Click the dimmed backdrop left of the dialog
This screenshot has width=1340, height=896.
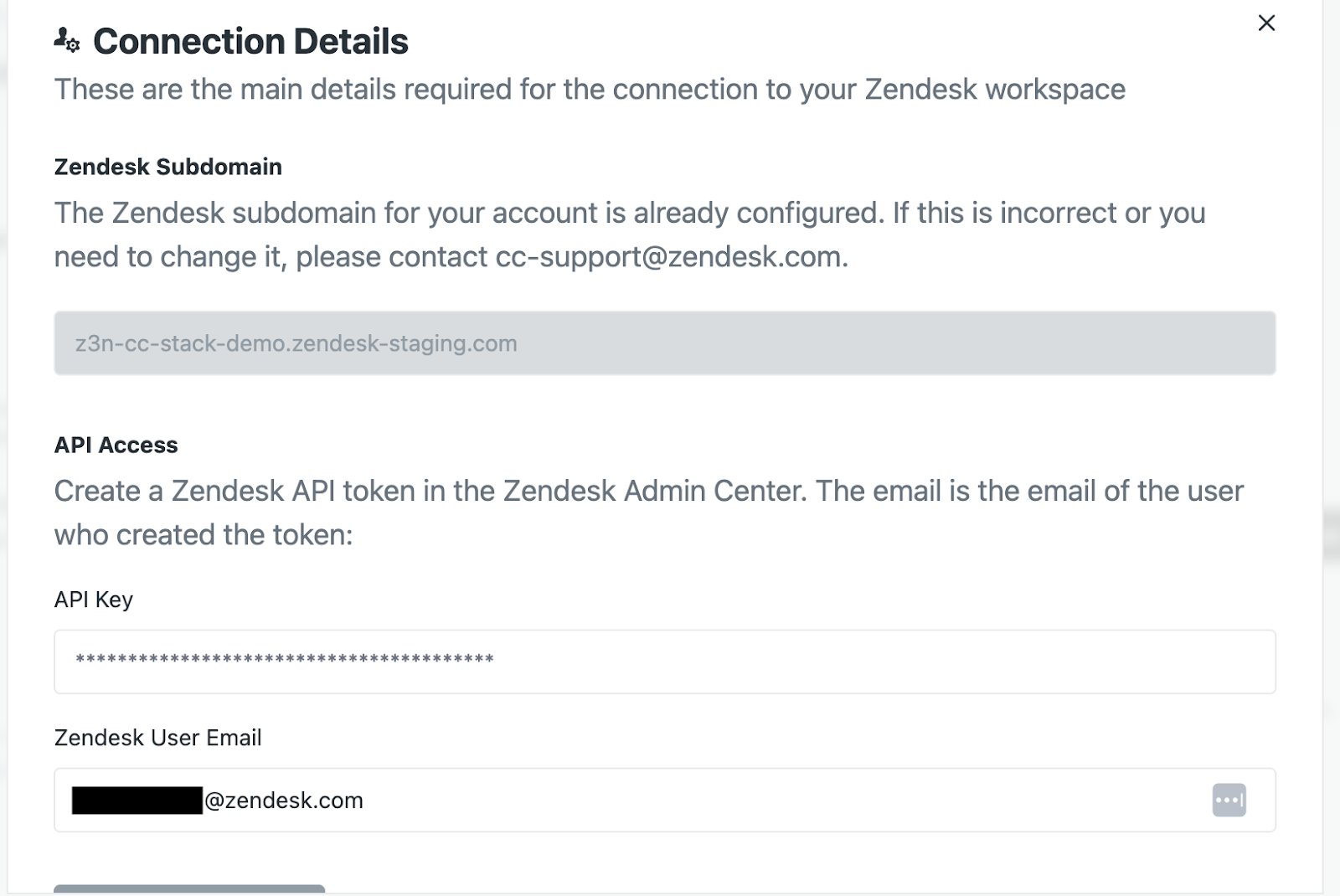pyautogui.click(x=3, y=419)
